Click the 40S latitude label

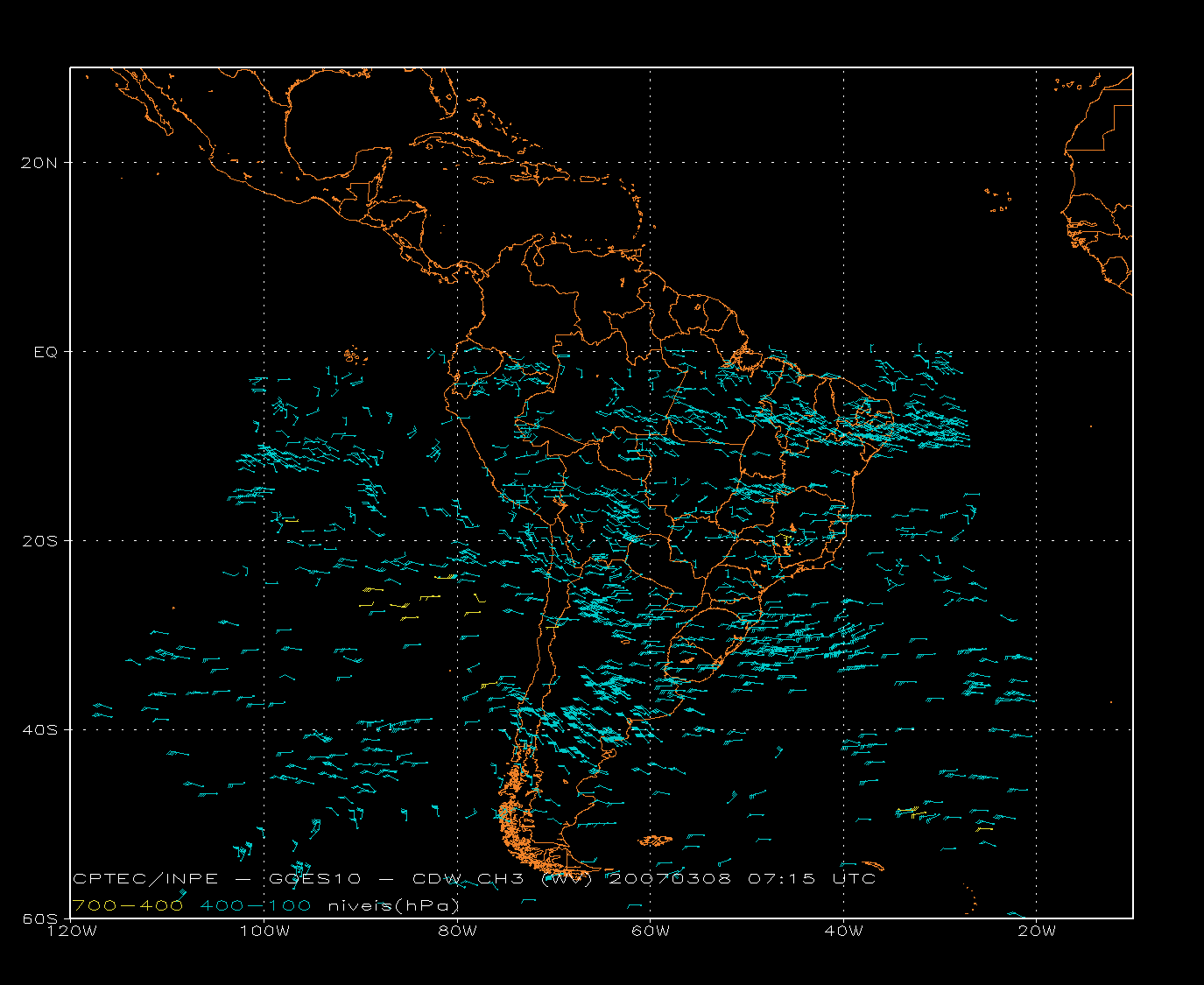point(42,729)
